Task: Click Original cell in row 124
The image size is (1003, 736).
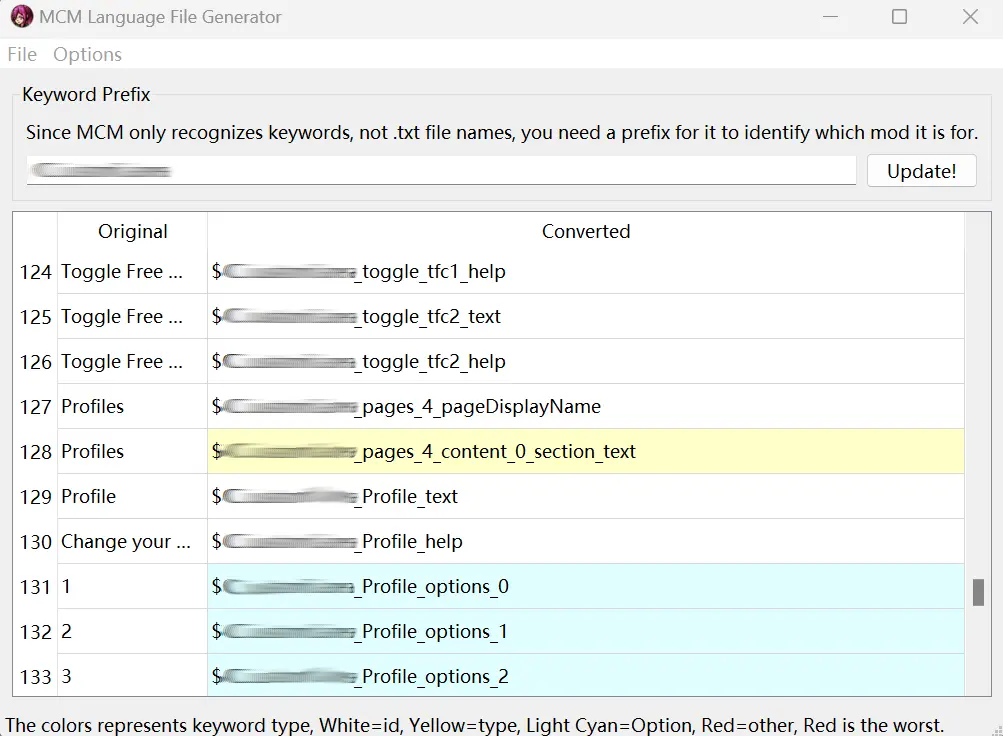Action: coord(132,272)
